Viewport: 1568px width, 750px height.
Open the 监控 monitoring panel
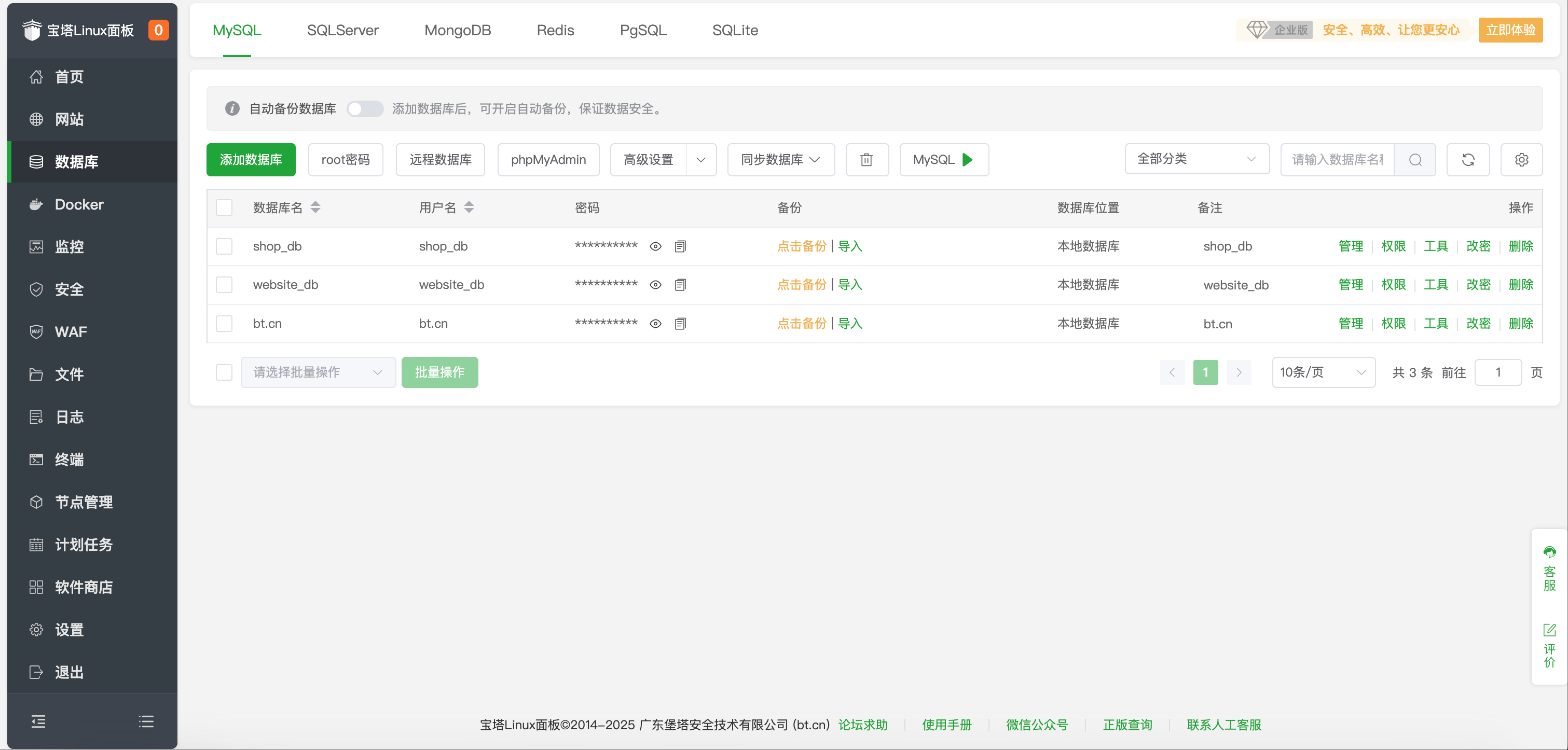tap(67, 247)
